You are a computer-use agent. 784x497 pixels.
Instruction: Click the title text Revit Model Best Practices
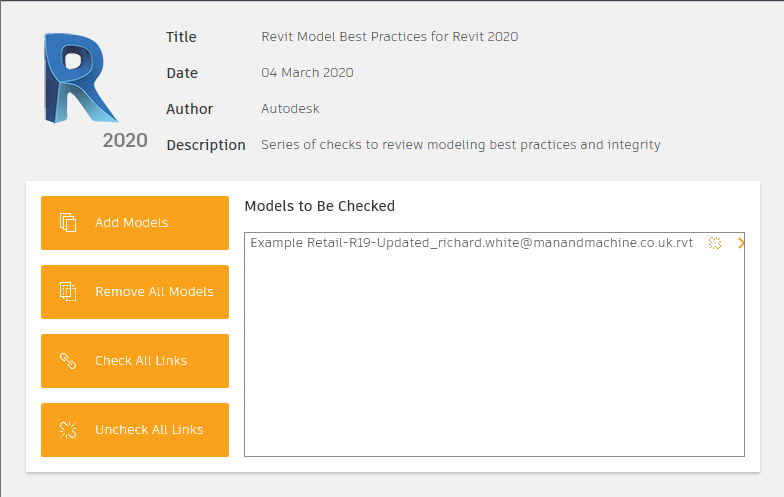[x=390, y=36]
